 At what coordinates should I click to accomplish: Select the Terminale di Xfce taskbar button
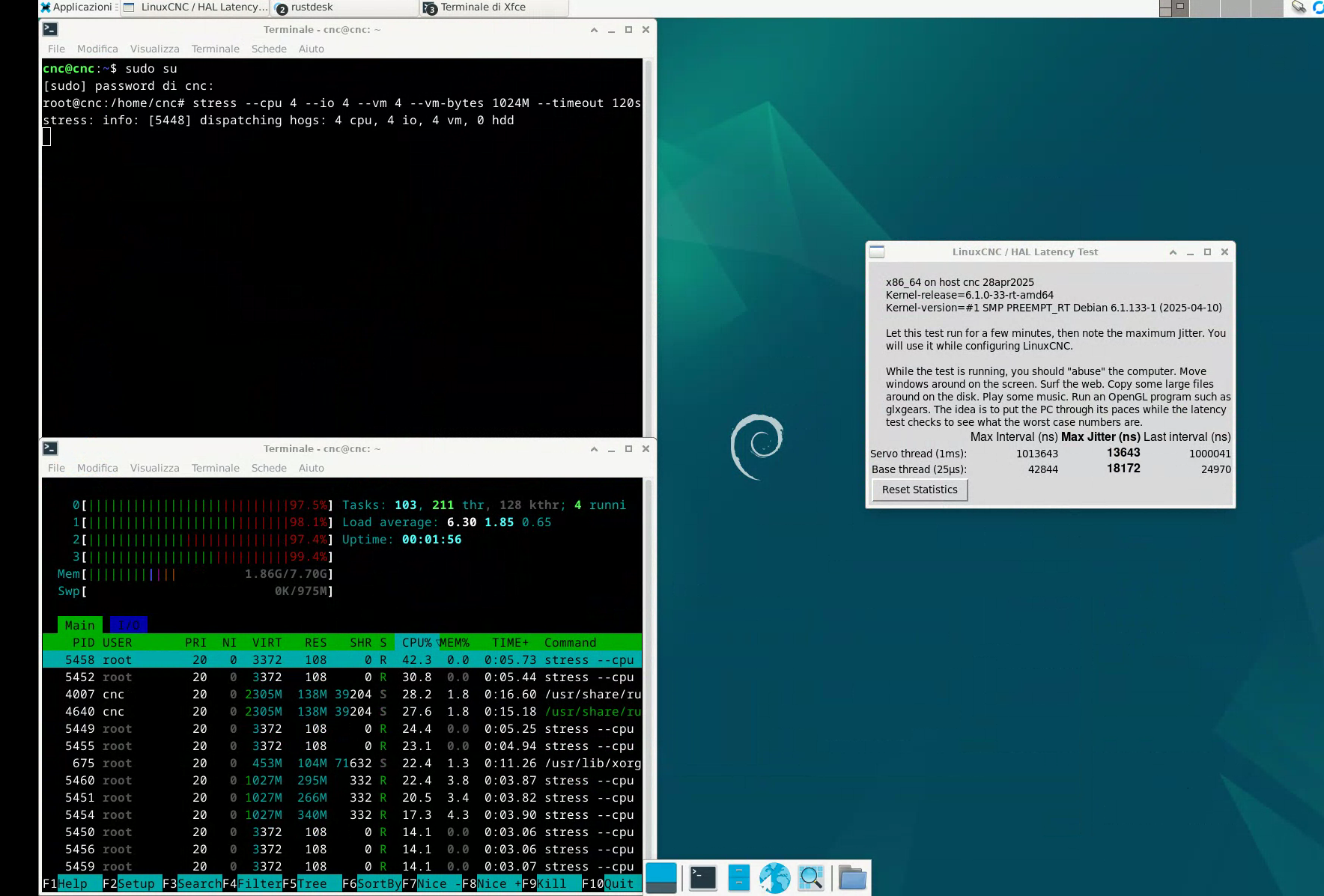[494, 7]
